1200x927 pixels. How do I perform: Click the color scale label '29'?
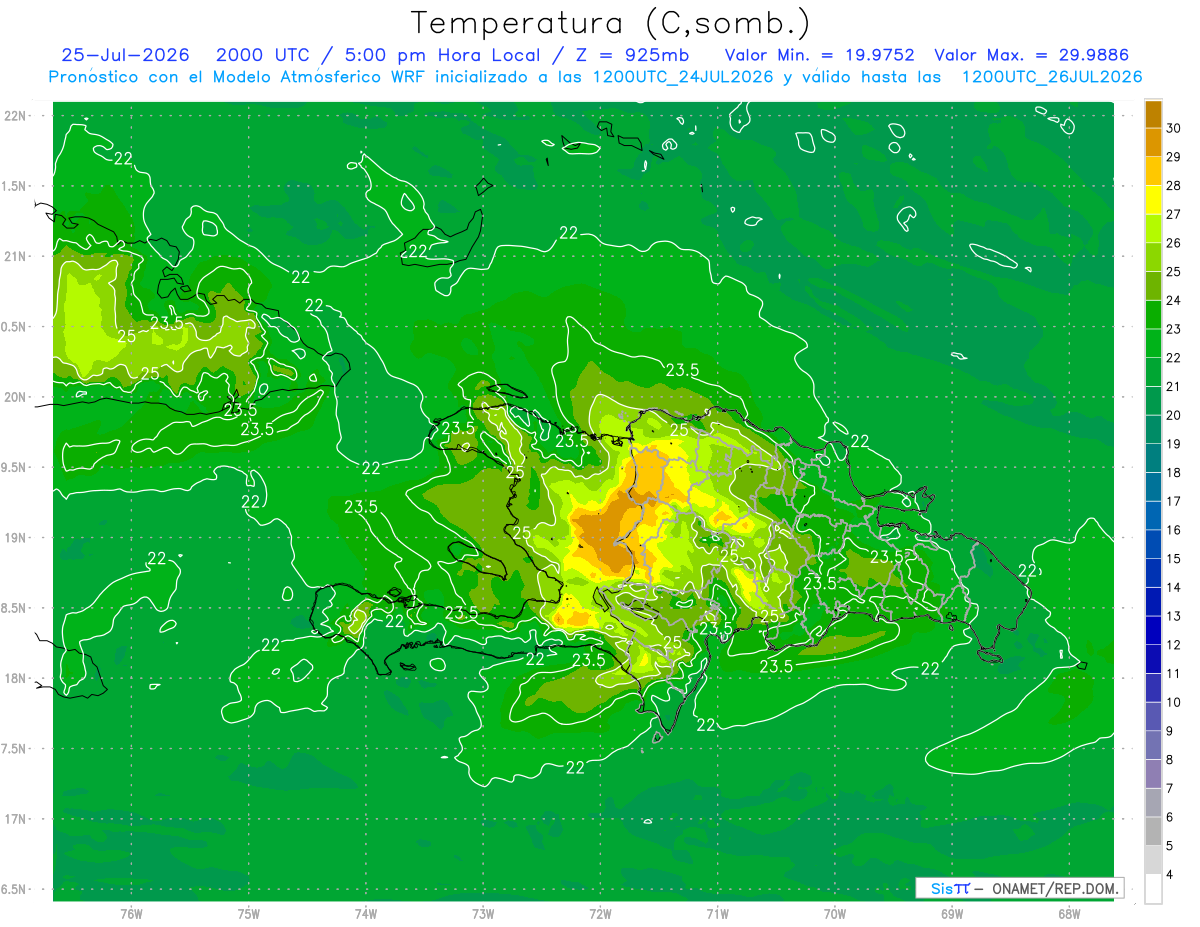tap(1174, 157)
